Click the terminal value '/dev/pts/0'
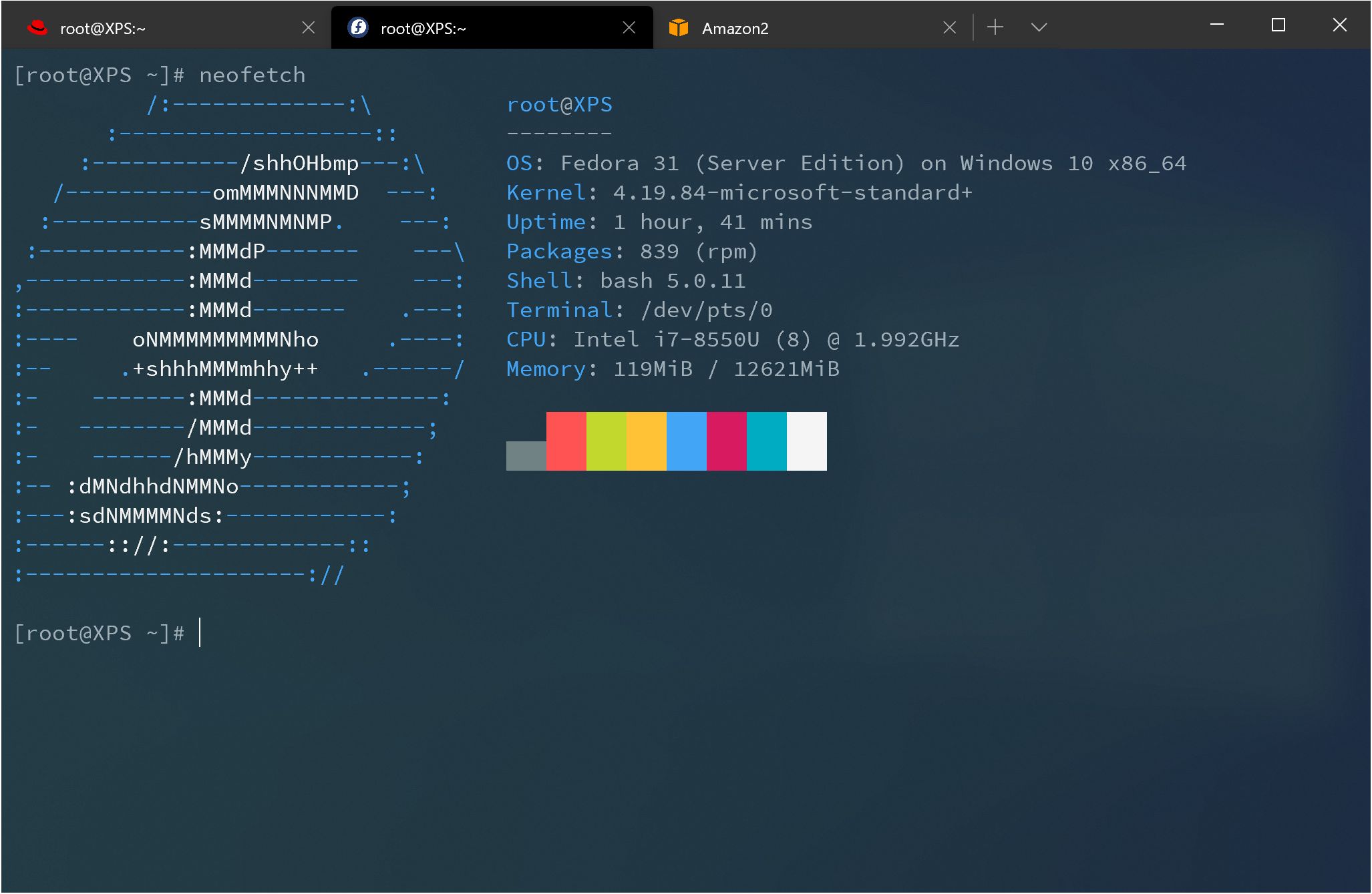The image size is (1372, 894). [x=706, y=310]
